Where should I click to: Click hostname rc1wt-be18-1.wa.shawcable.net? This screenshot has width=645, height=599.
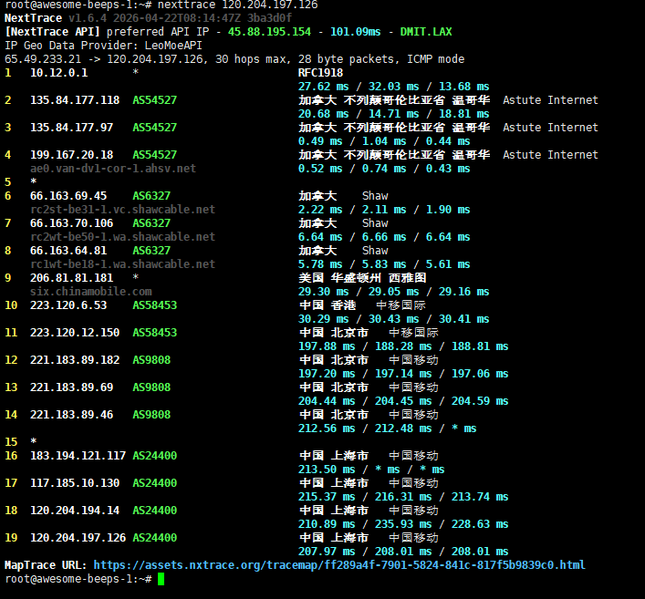pyautogui.click(x=123, y=264)
